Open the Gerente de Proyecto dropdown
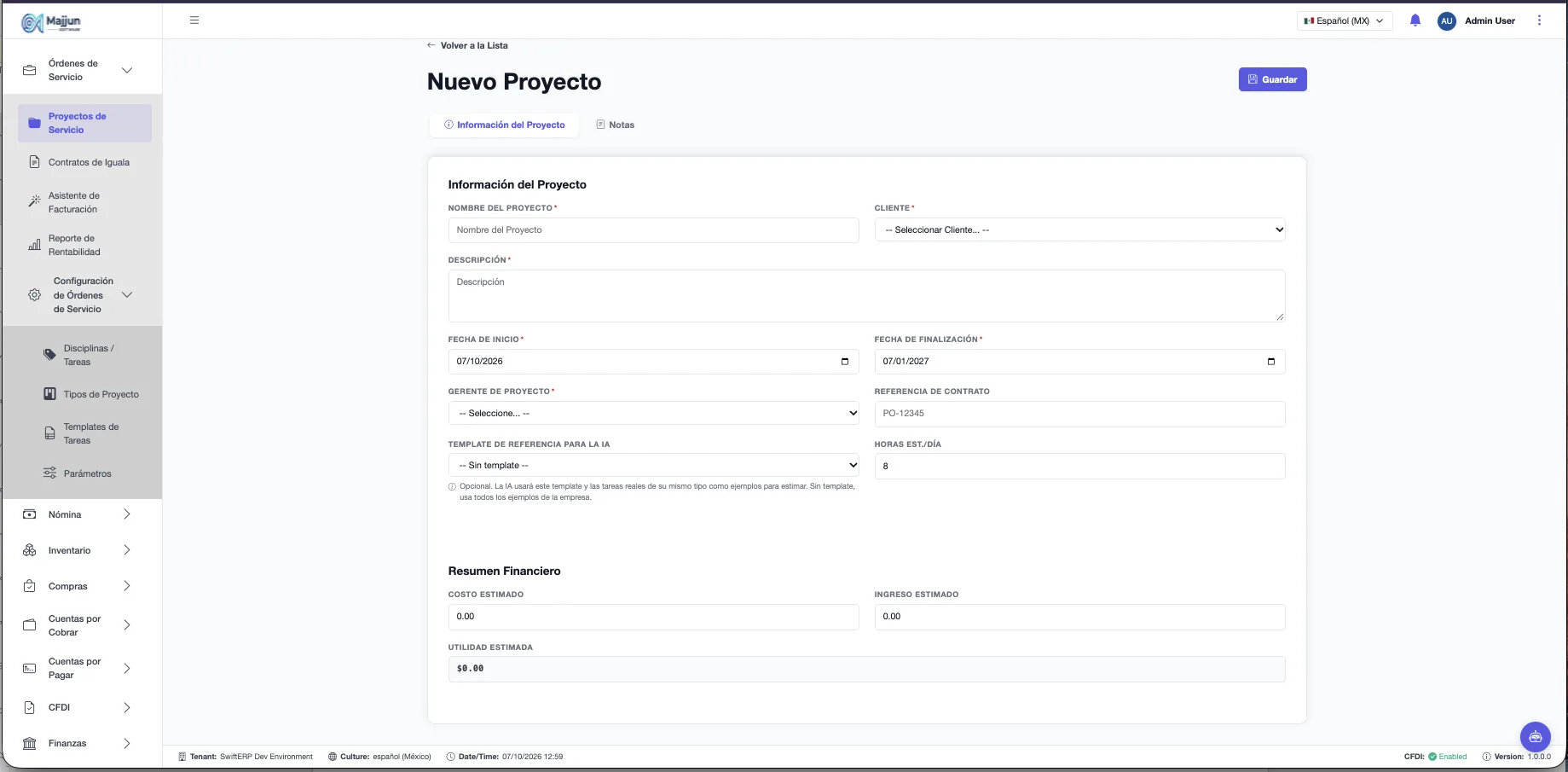Screen dimensions: 1568x772 (x=653, y=414)
